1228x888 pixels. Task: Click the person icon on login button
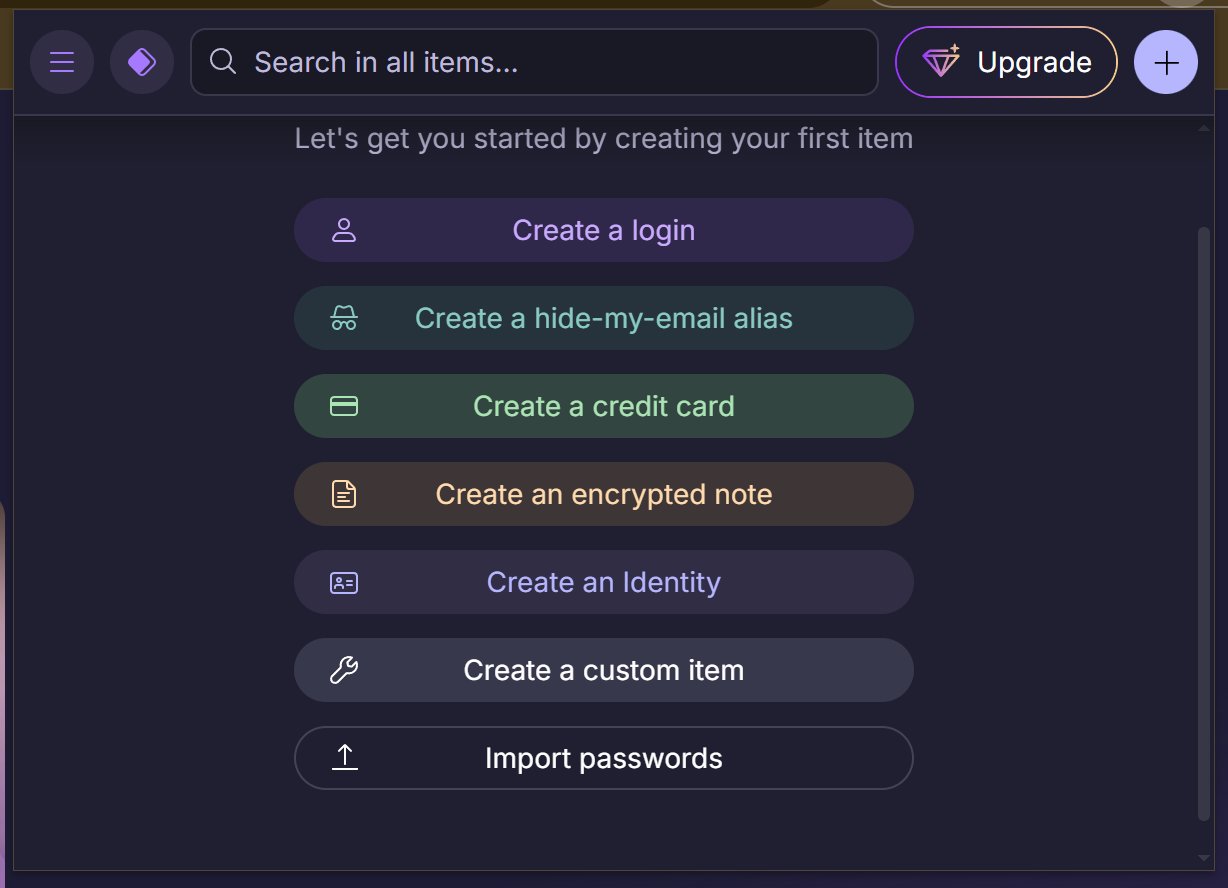coord(344,231)
